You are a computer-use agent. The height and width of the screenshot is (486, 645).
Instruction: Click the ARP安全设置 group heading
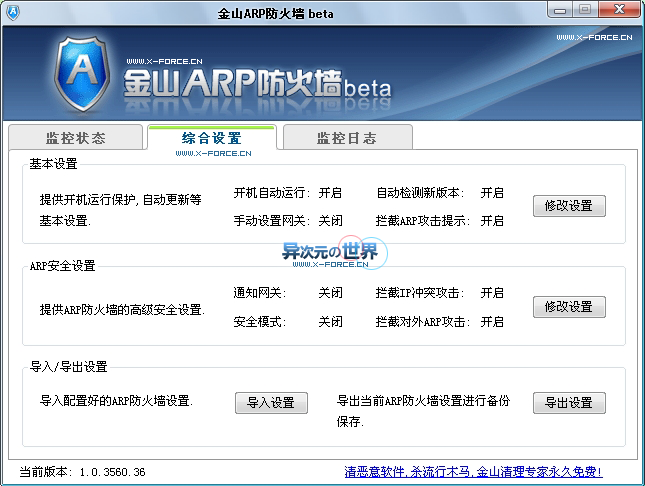(x=63, y=266)
